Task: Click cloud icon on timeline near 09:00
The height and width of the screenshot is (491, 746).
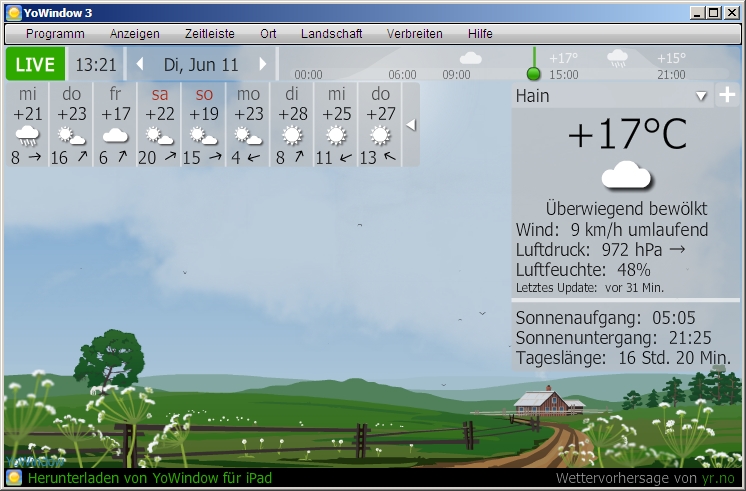Action: pos(471,59)
